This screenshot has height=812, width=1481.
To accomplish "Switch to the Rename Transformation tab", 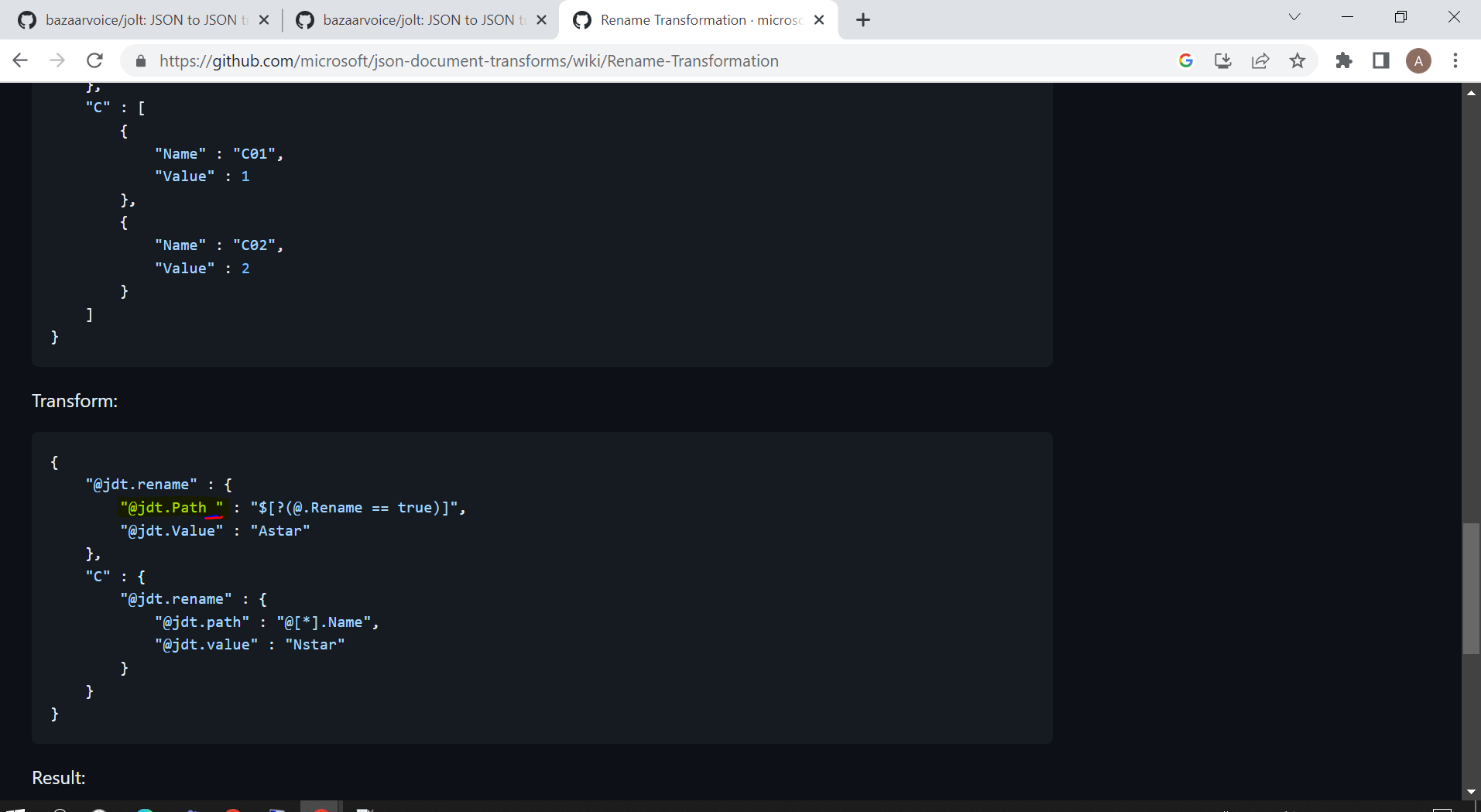I will pyautogui.click(x=689, y=19).
